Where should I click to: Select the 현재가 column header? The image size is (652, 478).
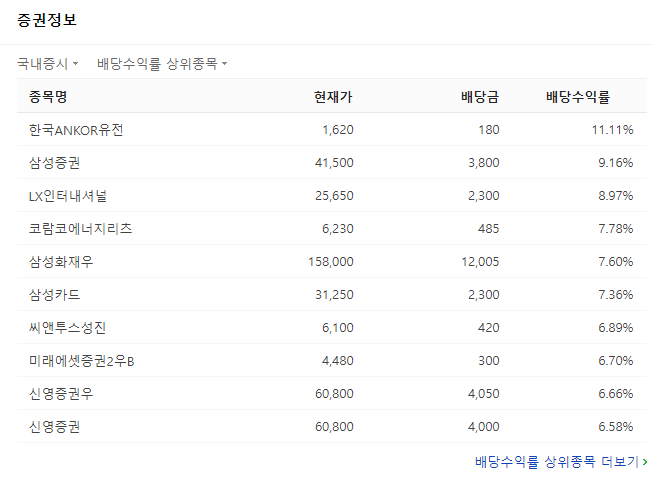pyautogui.click(x=333, y=97)
